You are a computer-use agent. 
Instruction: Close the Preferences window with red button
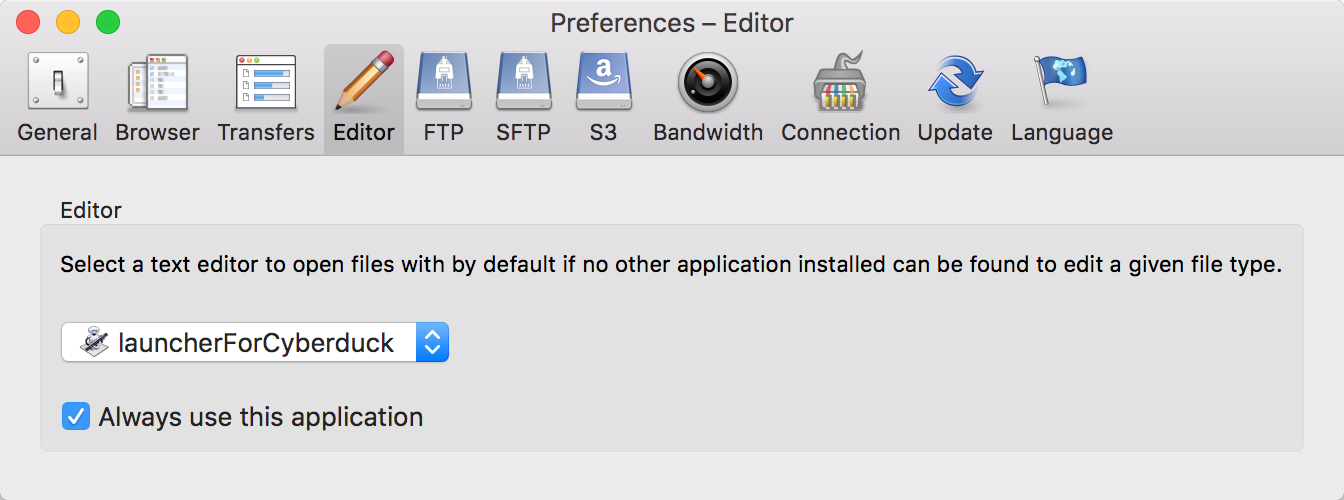point(28,21)
